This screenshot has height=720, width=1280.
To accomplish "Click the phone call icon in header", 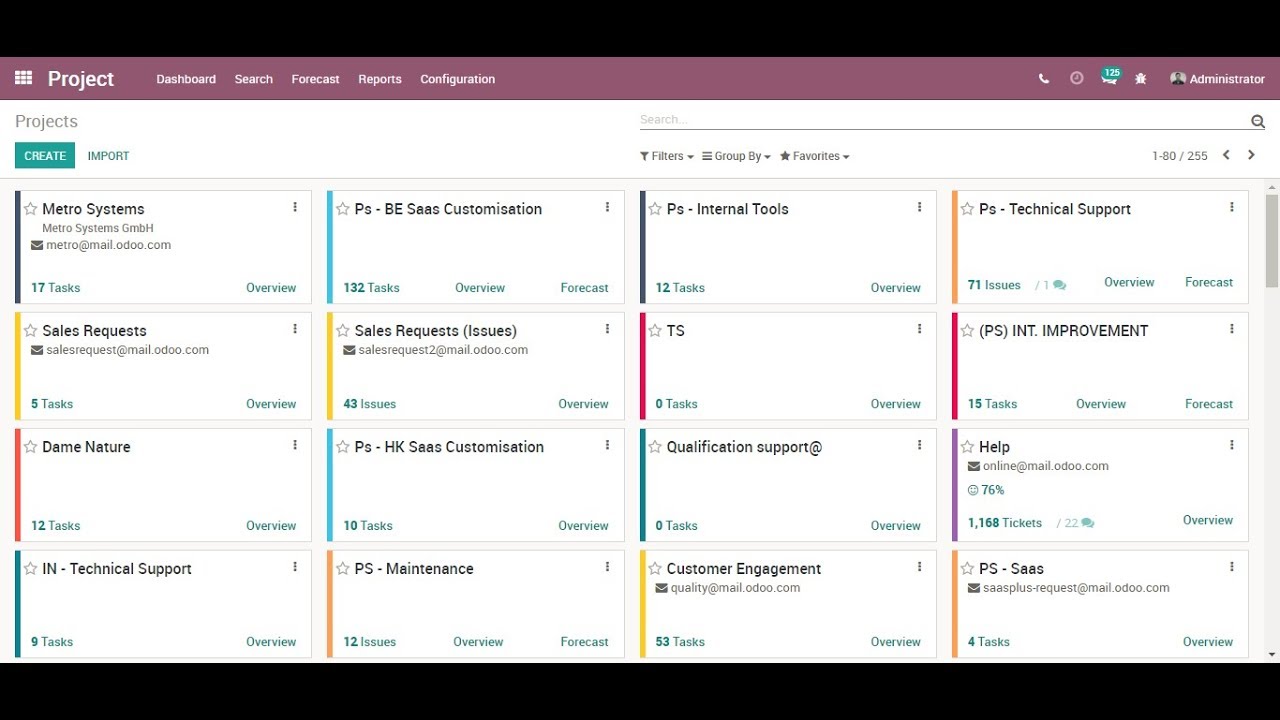I will pyautogui.click(x=1044, y=79).
